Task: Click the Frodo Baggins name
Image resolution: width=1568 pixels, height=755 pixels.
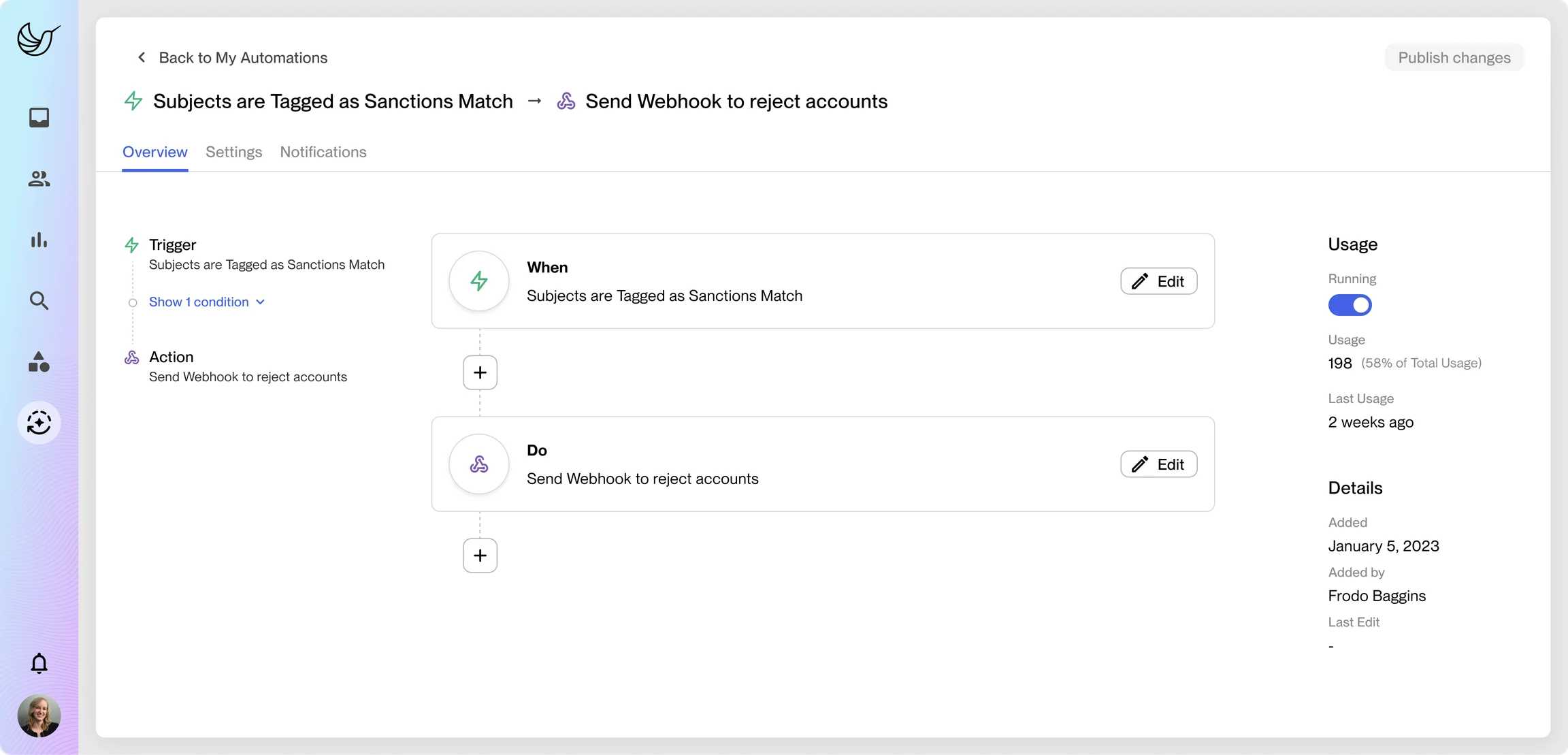Action: (1377, 596)
